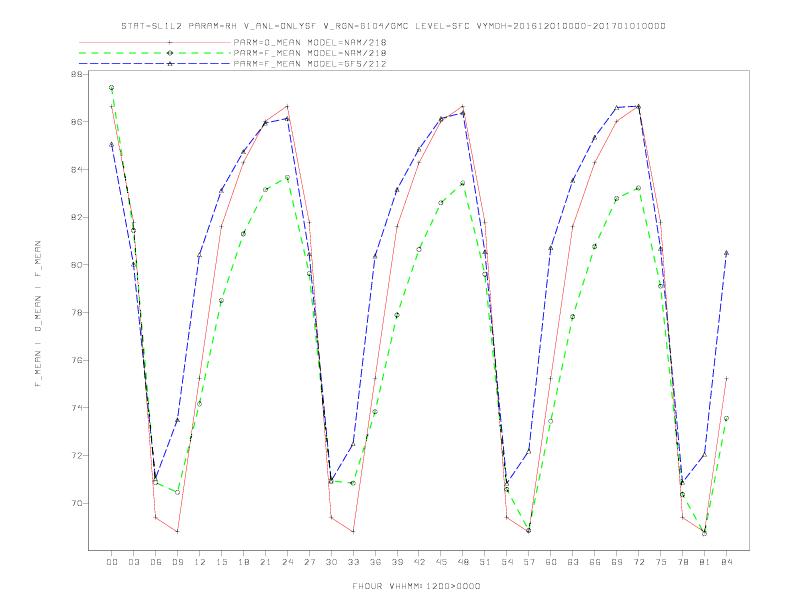This screenshot has height=612, width=792.
Task: Click the x-axis forecast hour label 03
Action: [x=133, y=562]
